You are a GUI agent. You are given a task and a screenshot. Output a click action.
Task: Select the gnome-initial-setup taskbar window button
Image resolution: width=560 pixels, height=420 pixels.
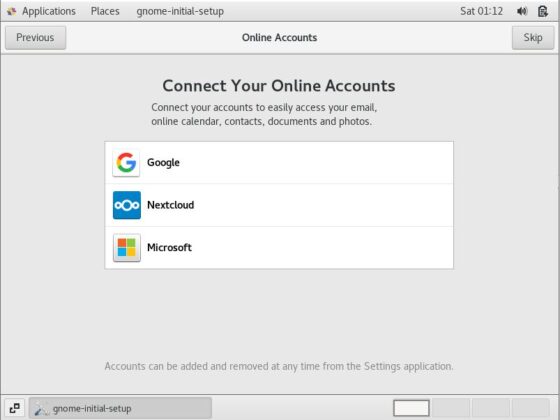[x=120, y=408]
